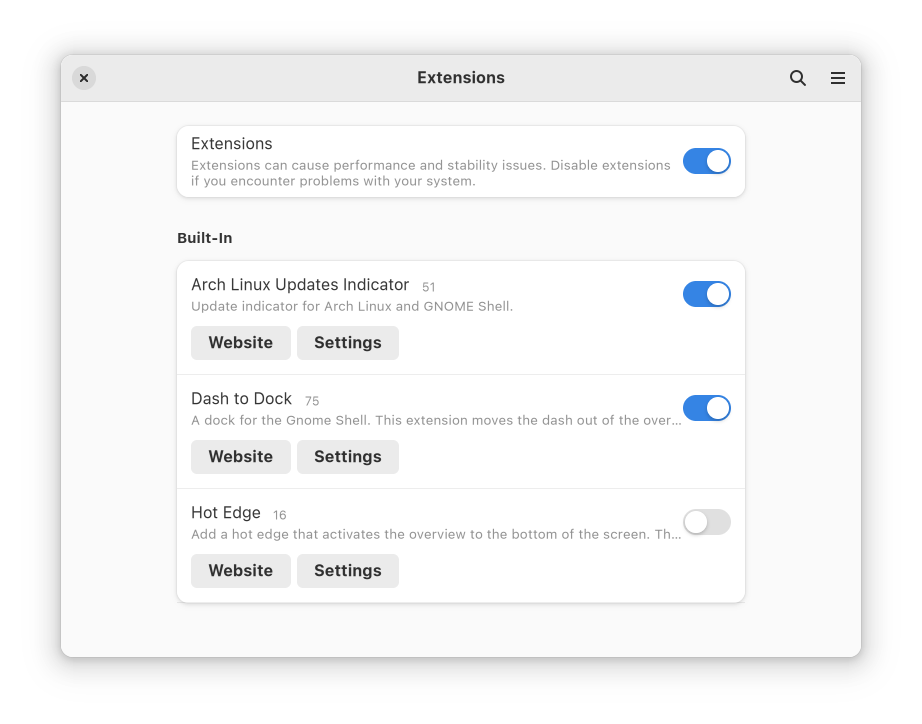The width and height of the screenshot is (922, 724).
Task: Open Settings for Arch Linux Updates Indicator
Action: click(x=347, y=342)
